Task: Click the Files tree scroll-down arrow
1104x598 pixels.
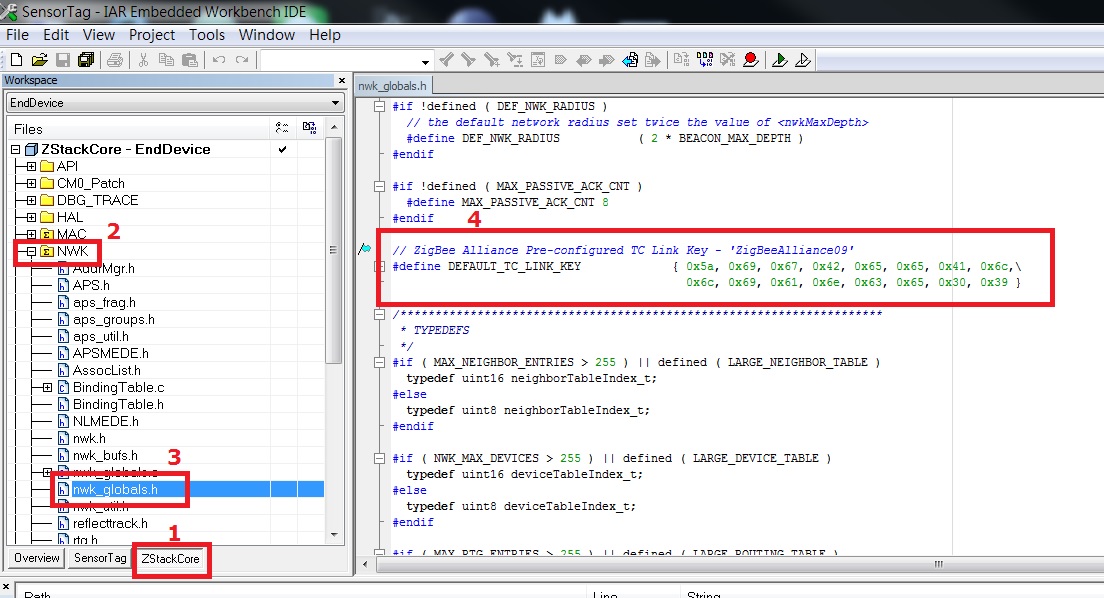Action: tap(334, 535)
